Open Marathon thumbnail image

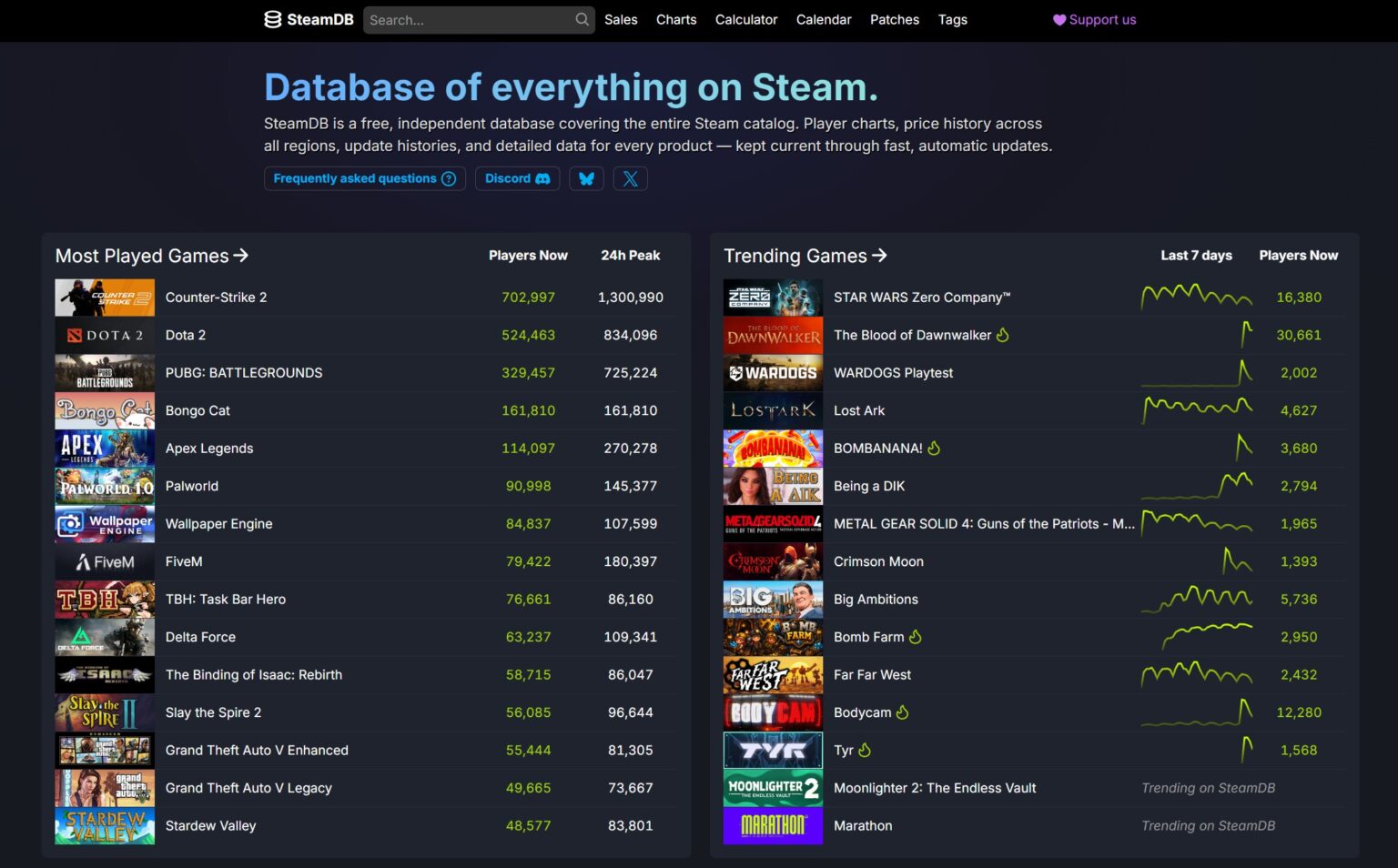[773, 826]
